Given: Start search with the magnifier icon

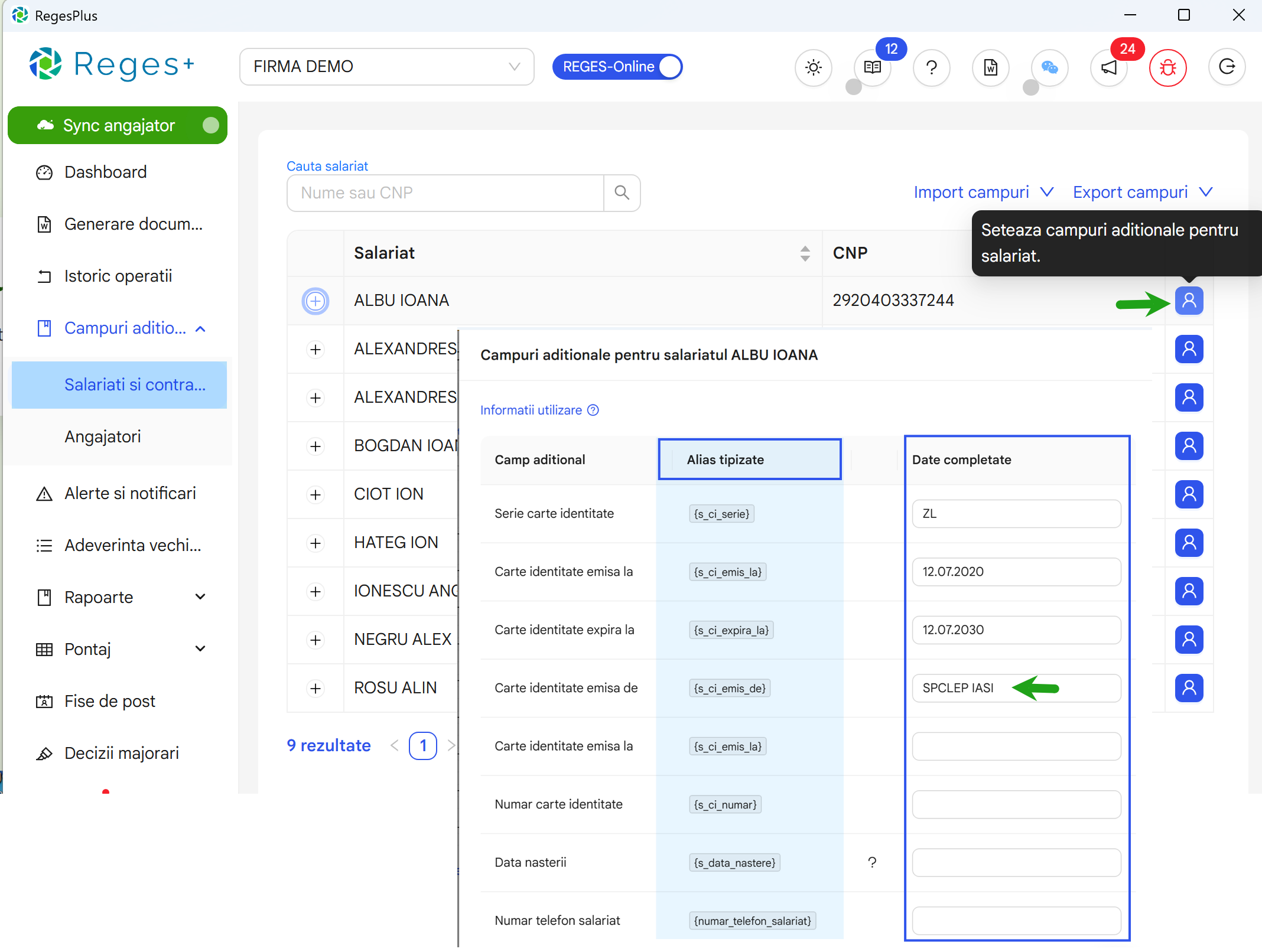Looking at the screenshot, I should click(622, 193).
